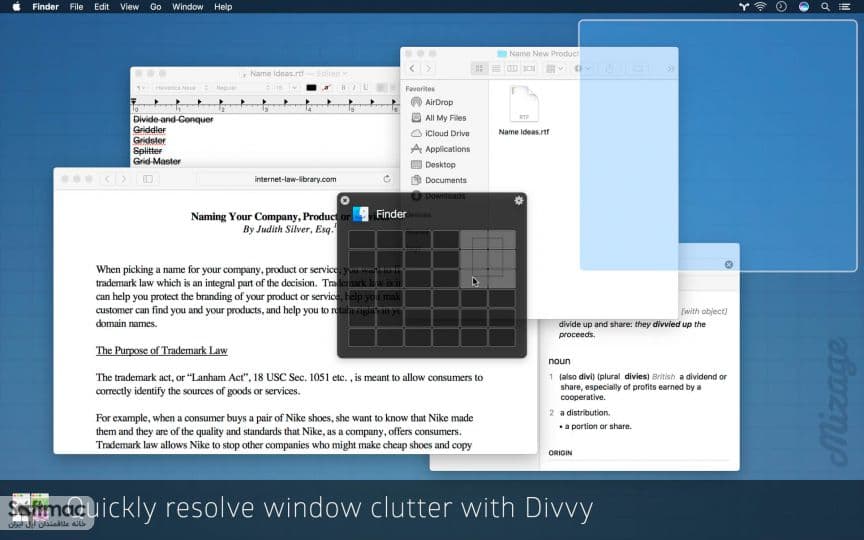Open the Help menu

click(x=223, y=7)
